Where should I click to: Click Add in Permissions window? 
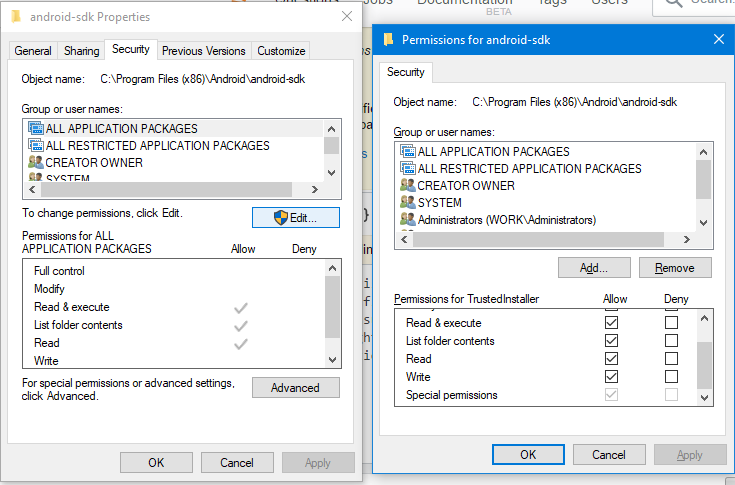pos(594,268)
